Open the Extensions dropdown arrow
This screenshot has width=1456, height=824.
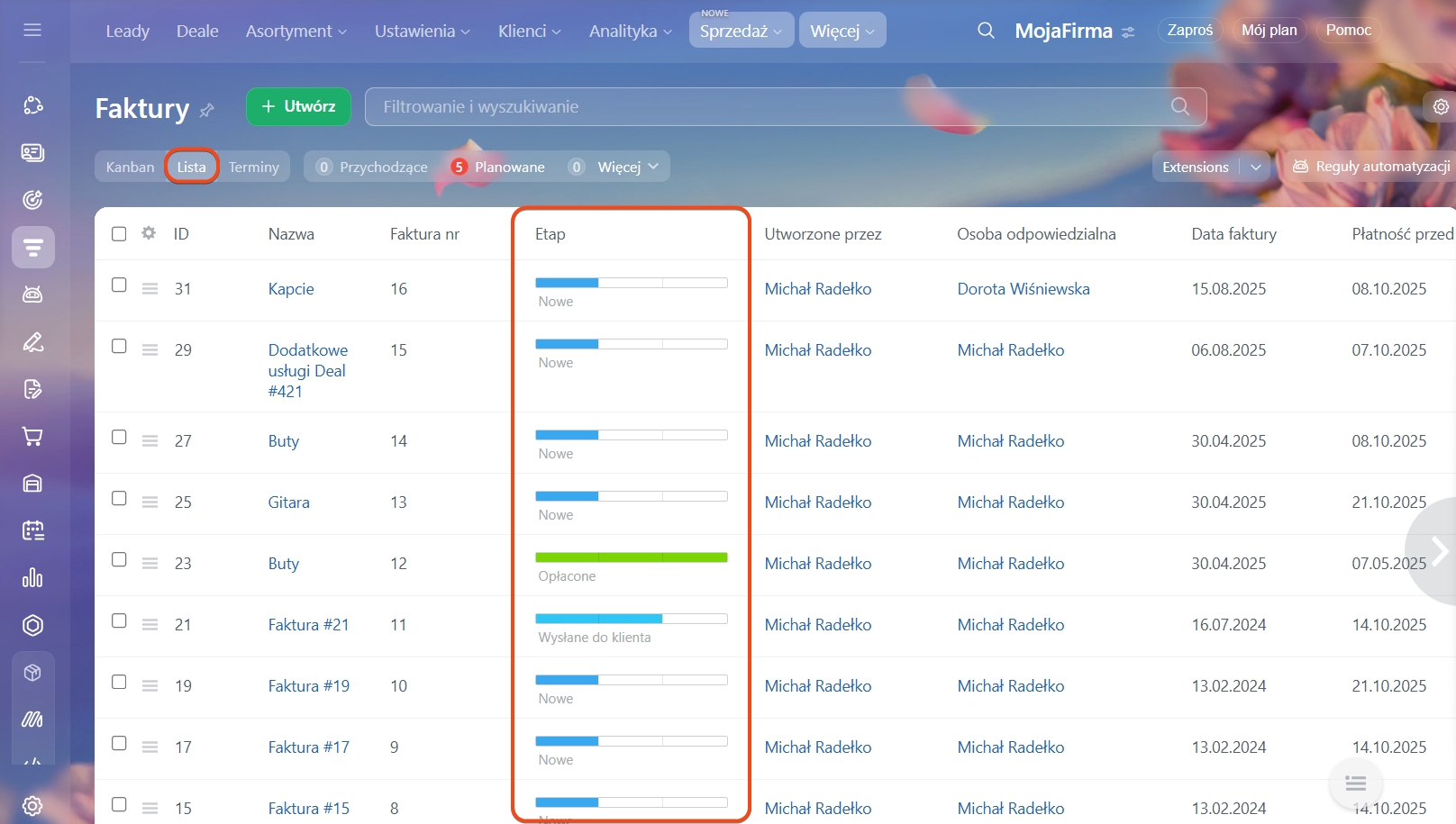[x=1255, y=167]
